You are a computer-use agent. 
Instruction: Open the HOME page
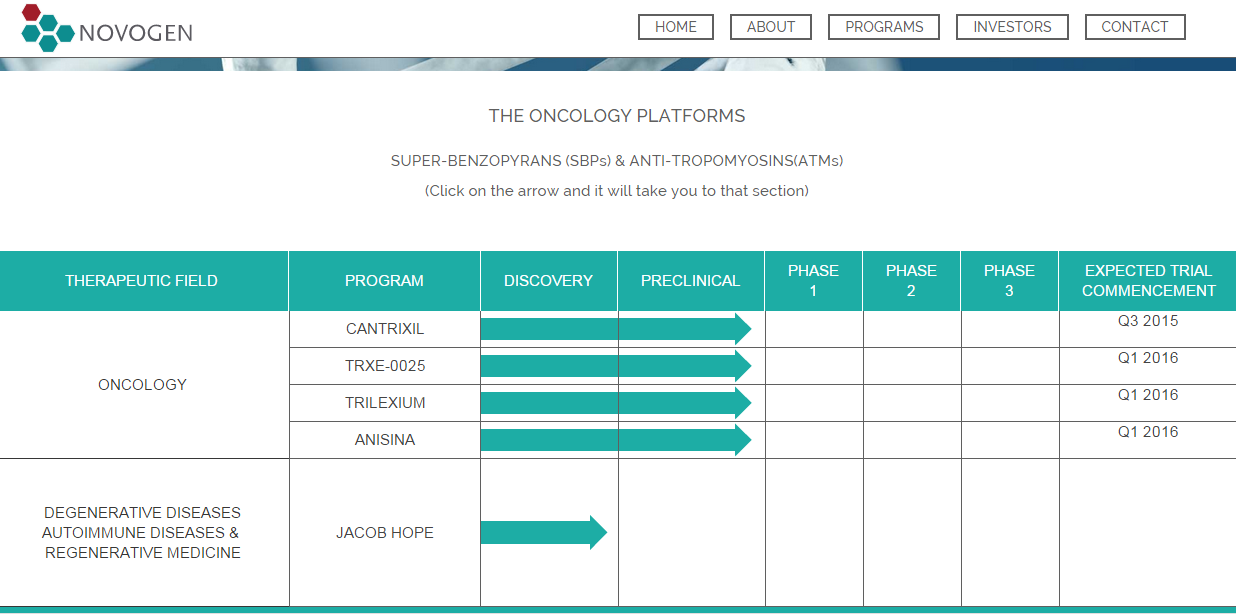click(676, 27)
